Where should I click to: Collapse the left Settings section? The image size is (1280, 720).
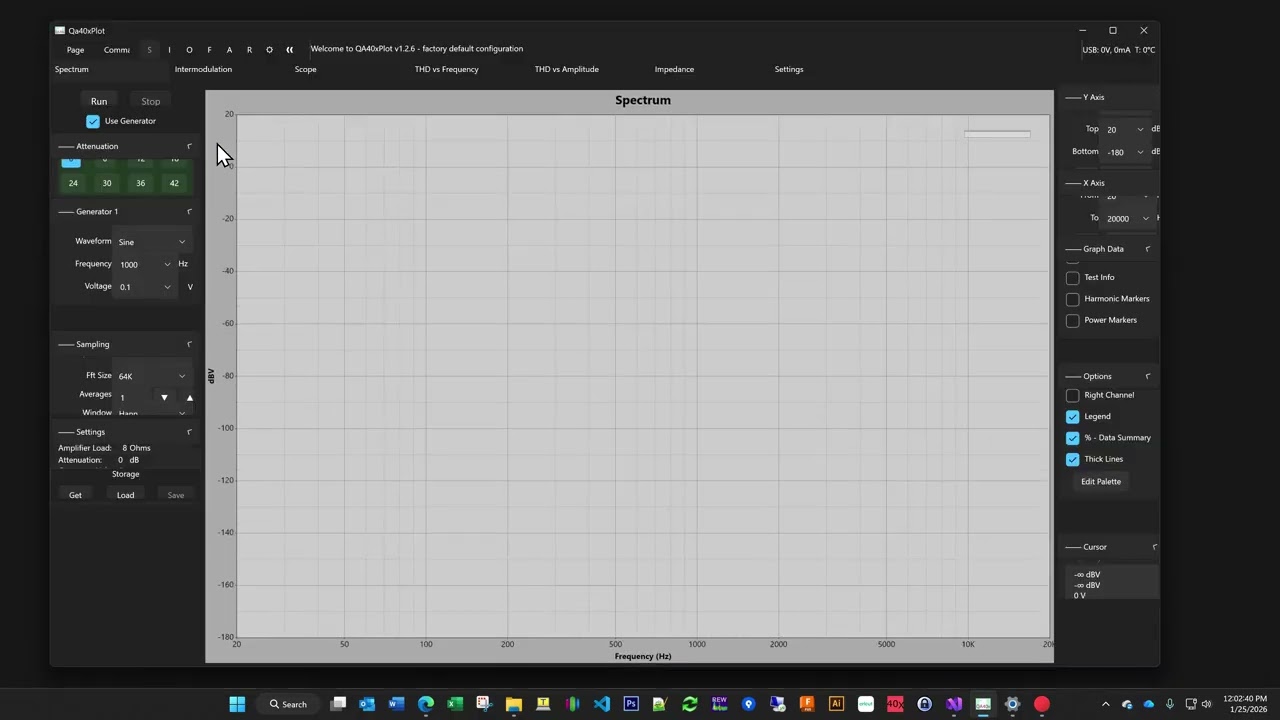pos(189,432)
